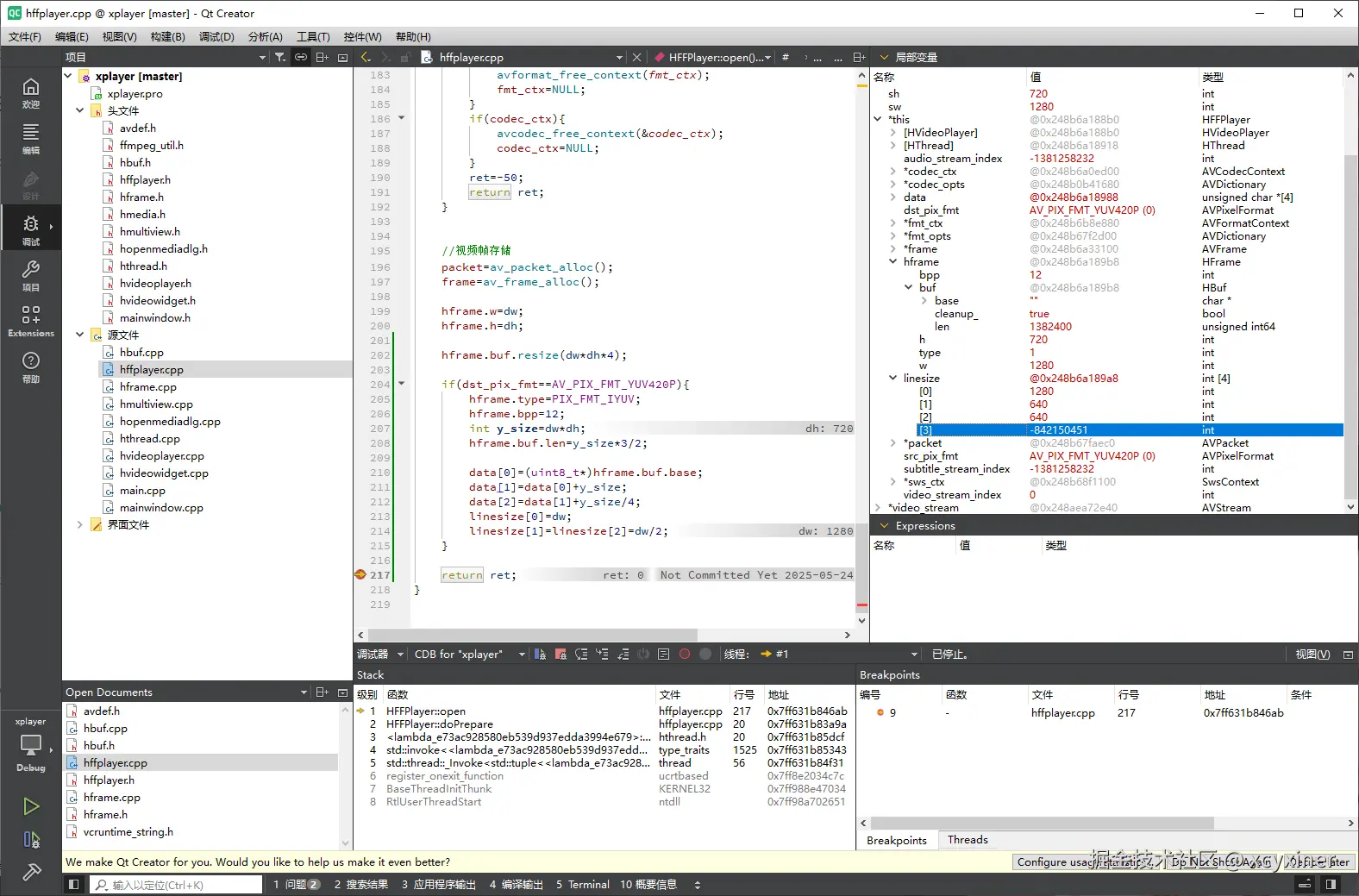Open the 1 问题 issues pane
Screen dimensions: 1359x896
297,885
